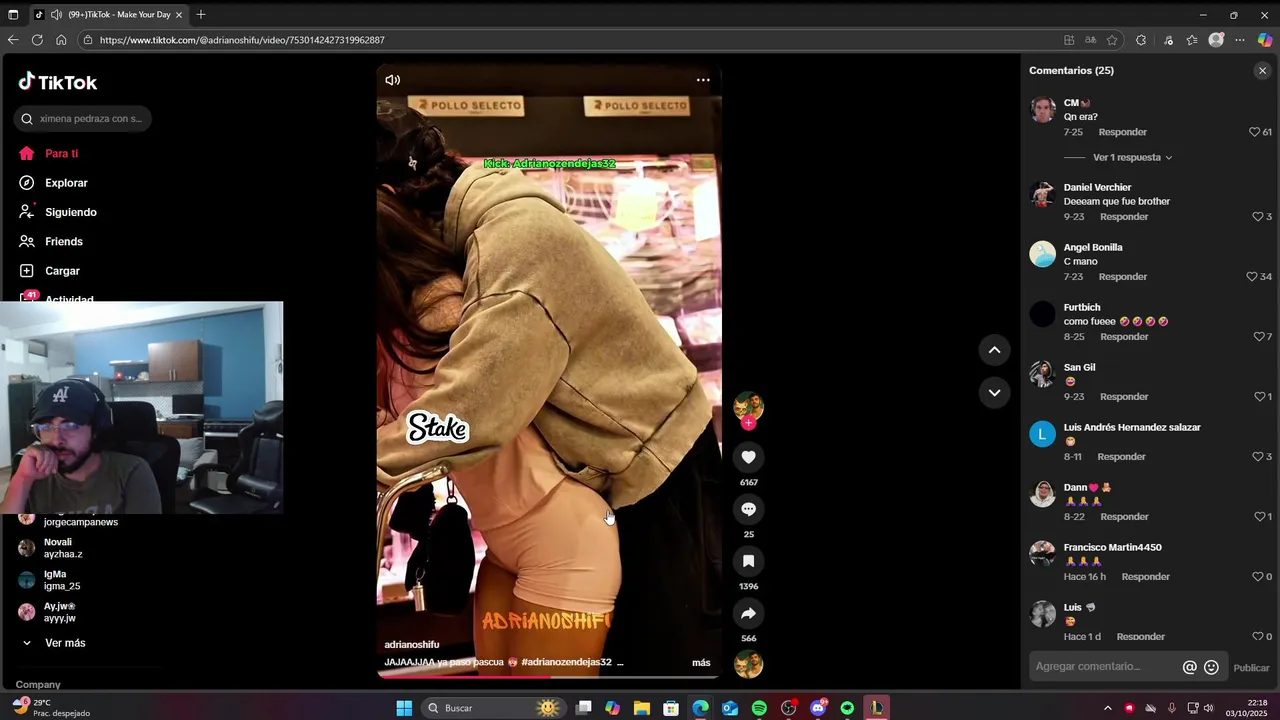Open the Windows Start menu

point(404,708)
